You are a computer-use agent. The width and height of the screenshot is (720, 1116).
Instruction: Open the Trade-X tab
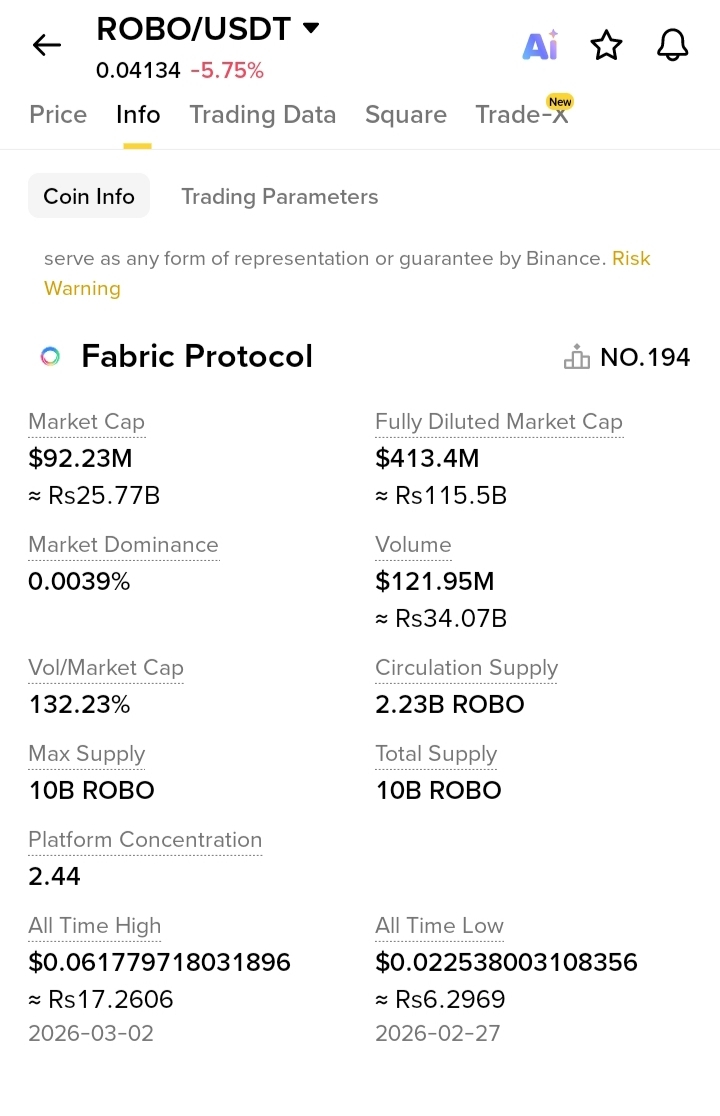[x=522, y=115]
